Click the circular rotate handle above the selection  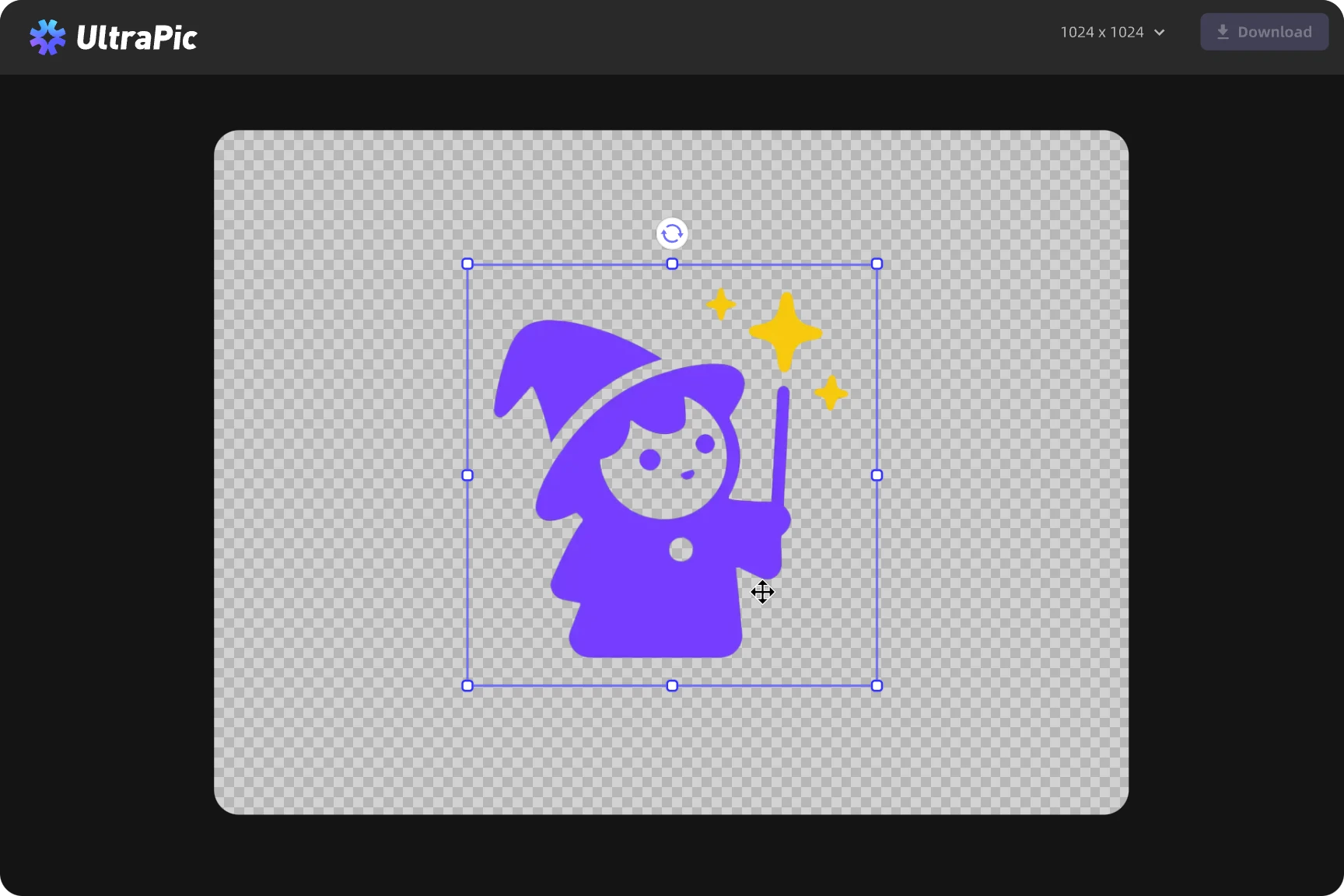tap(672, 233)
